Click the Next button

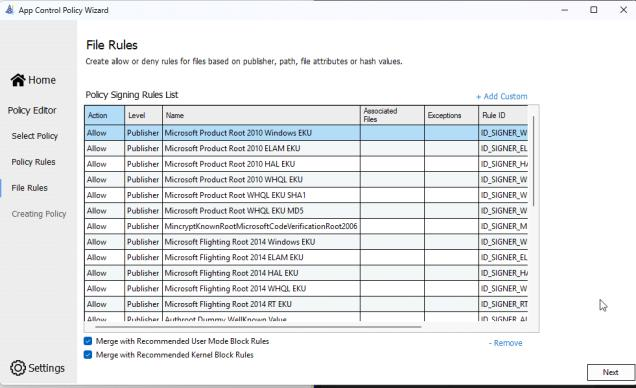[x=610, y=372]
